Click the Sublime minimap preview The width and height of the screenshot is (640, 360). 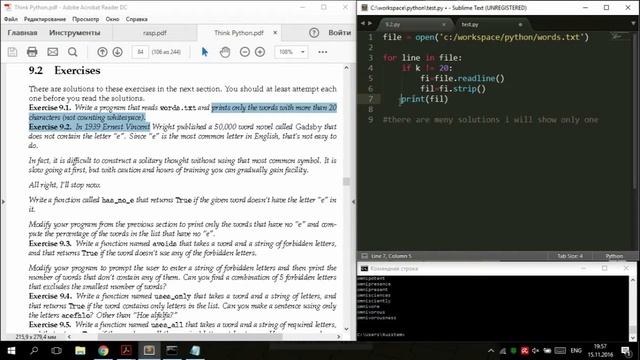point(618,37)
